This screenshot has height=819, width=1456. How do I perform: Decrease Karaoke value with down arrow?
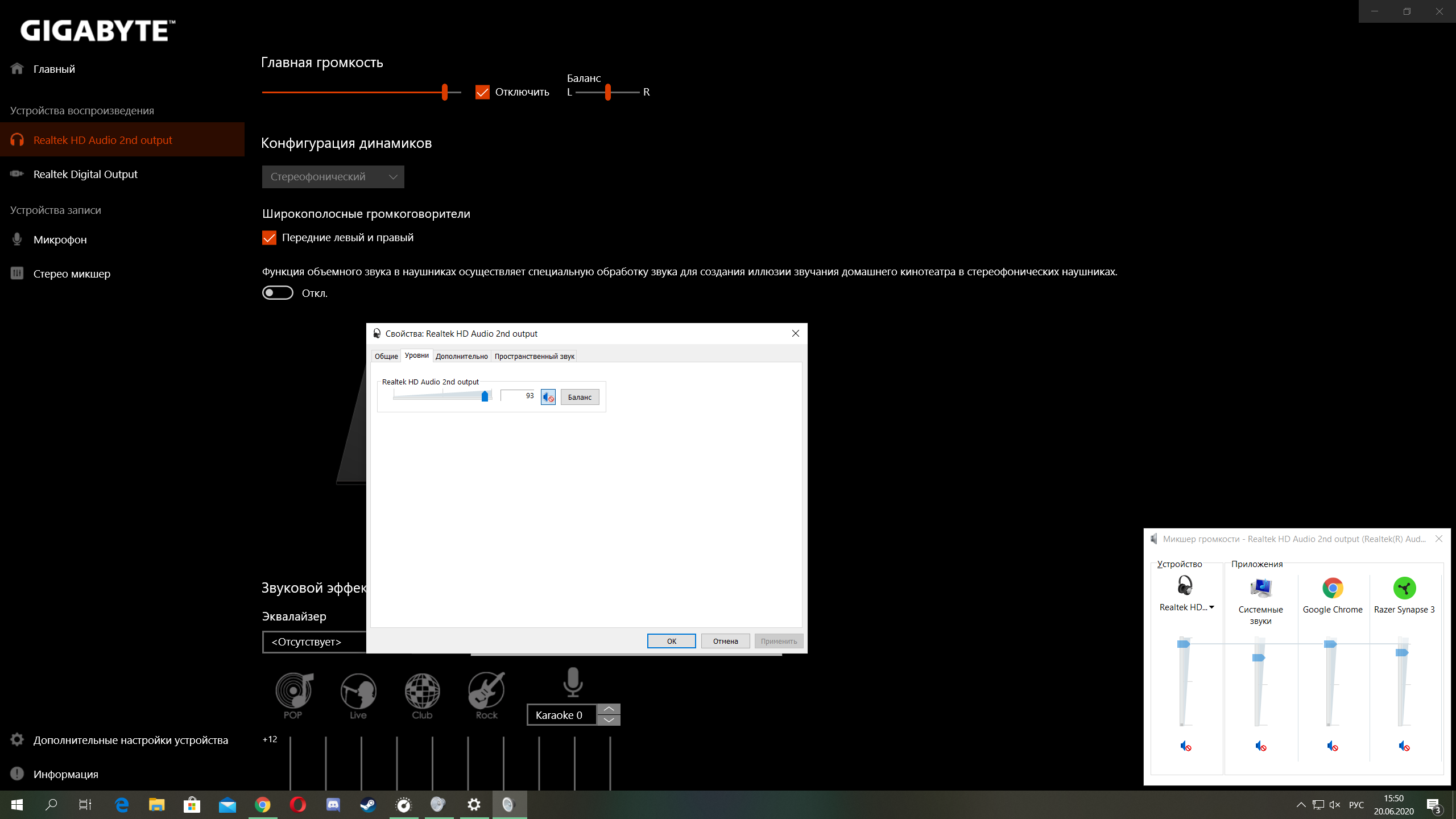coord(609,720)
